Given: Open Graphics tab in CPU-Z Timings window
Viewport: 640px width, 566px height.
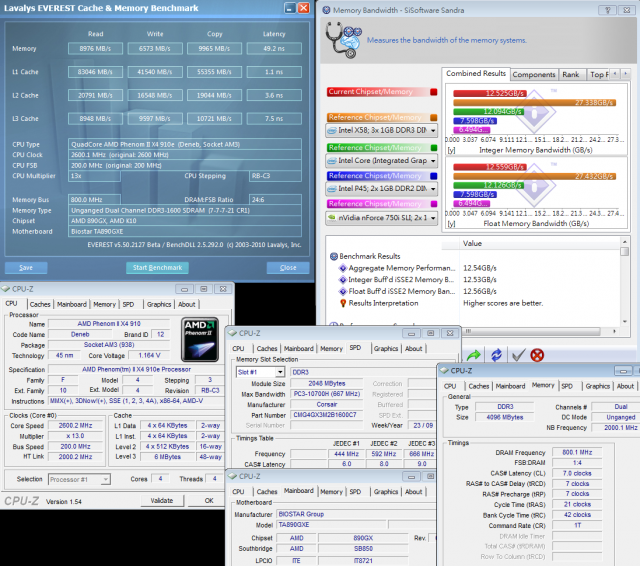Looking at the screenshot, I should [598, 386].
